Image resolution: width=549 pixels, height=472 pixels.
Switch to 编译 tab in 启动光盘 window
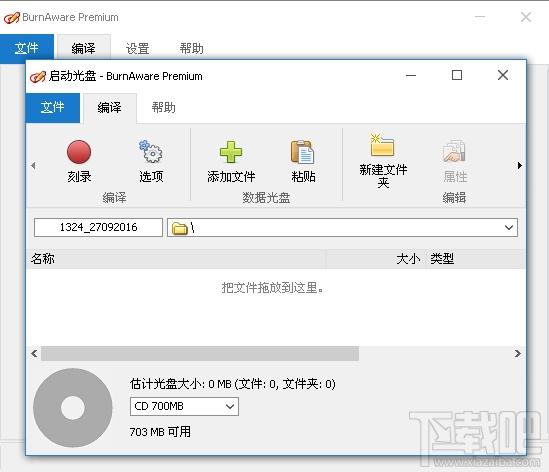coord(110,108)
